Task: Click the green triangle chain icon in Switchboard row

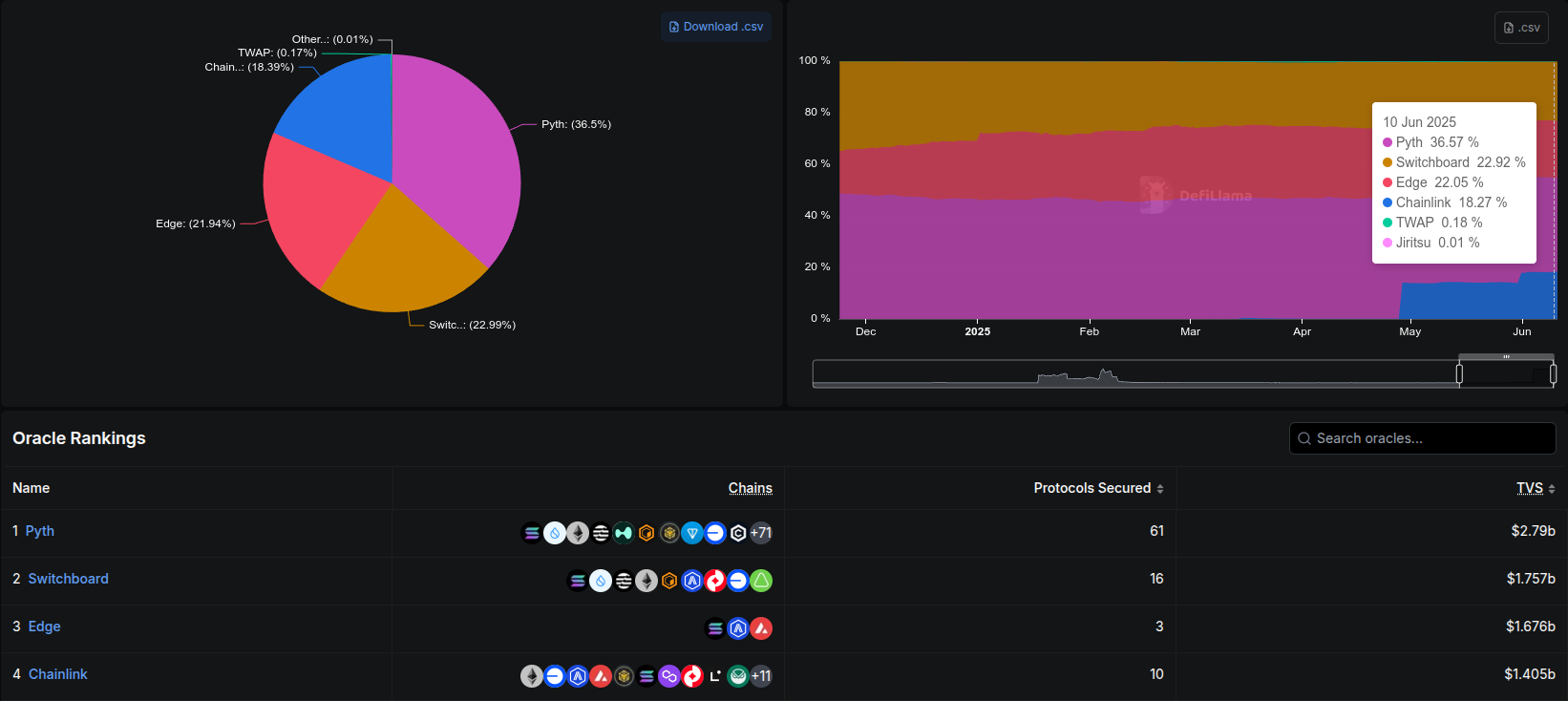Action: point(761,581)
